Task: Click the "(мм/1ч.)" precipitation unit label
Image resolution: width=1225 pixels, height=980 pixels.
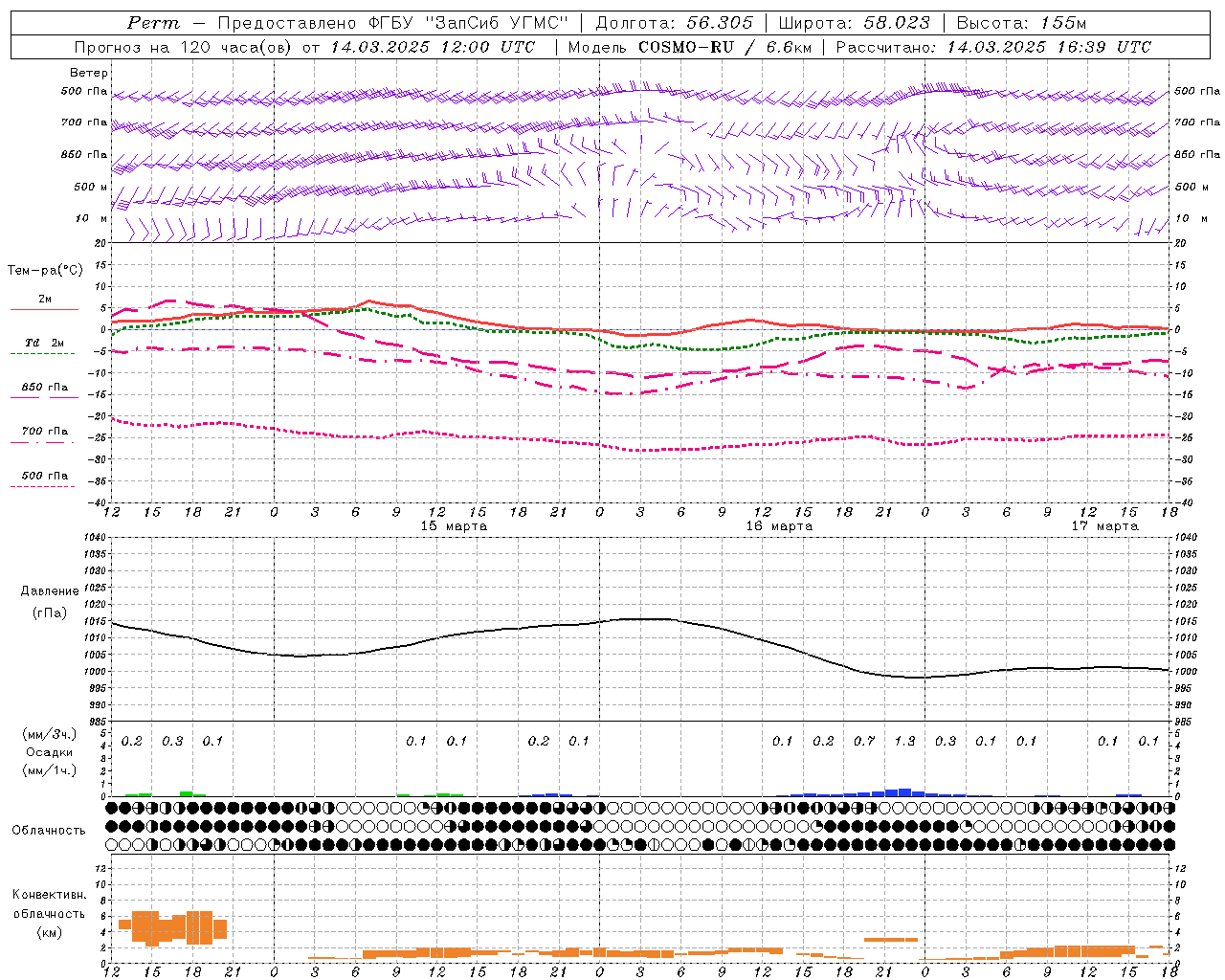Action: (50, 770)
